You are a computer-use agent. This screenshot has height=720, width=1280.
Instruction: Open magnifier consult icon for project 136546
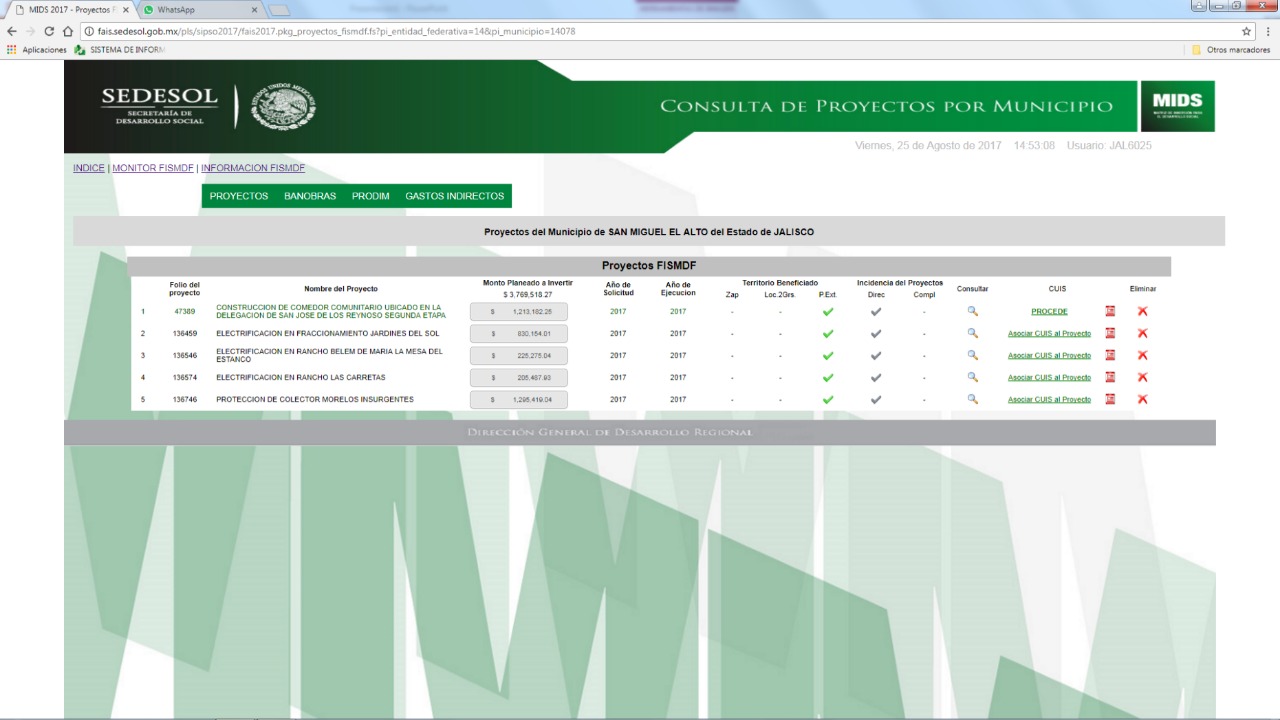972,355
